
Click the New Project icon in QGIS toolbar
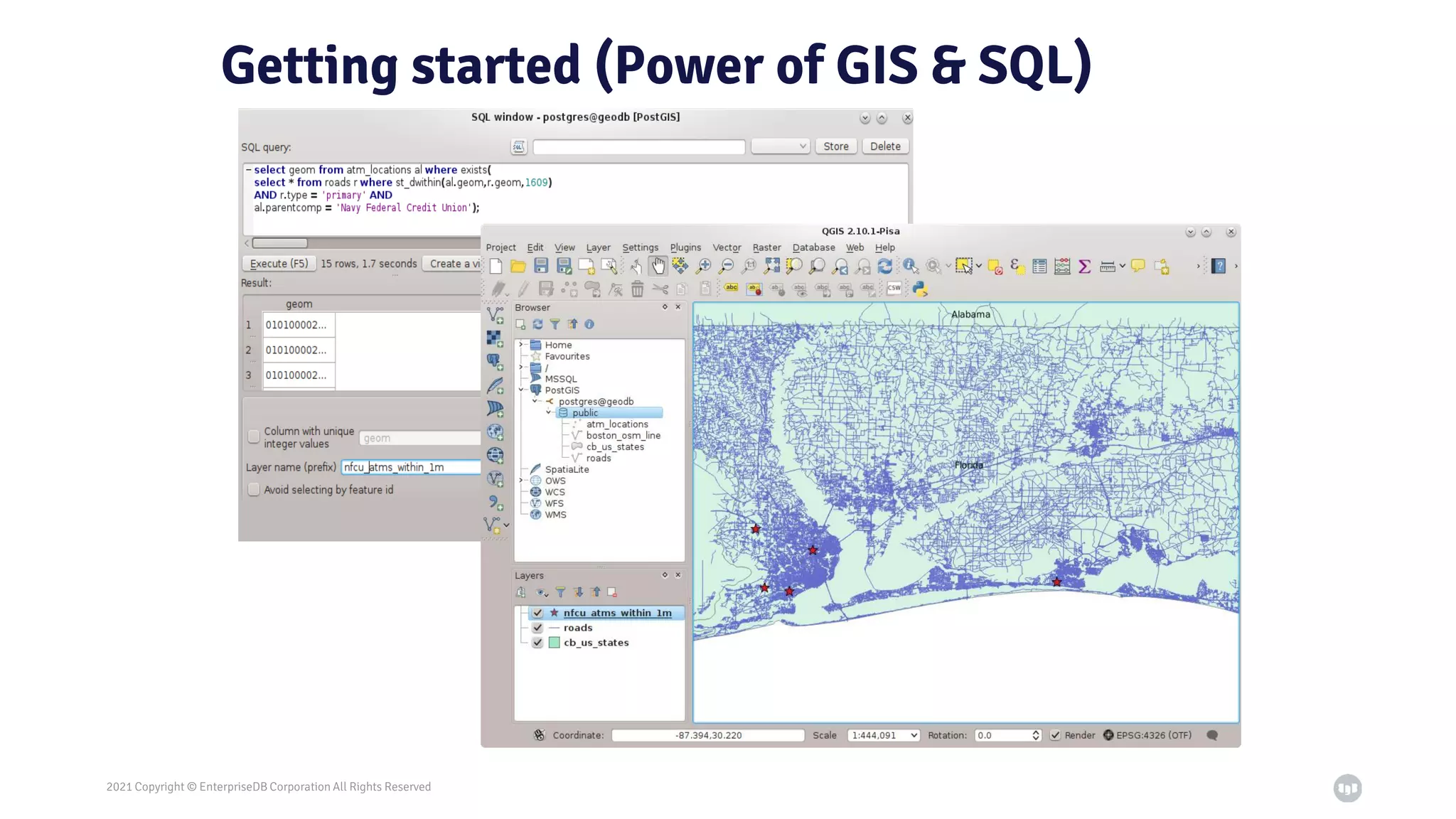click(x=496, y=266)
